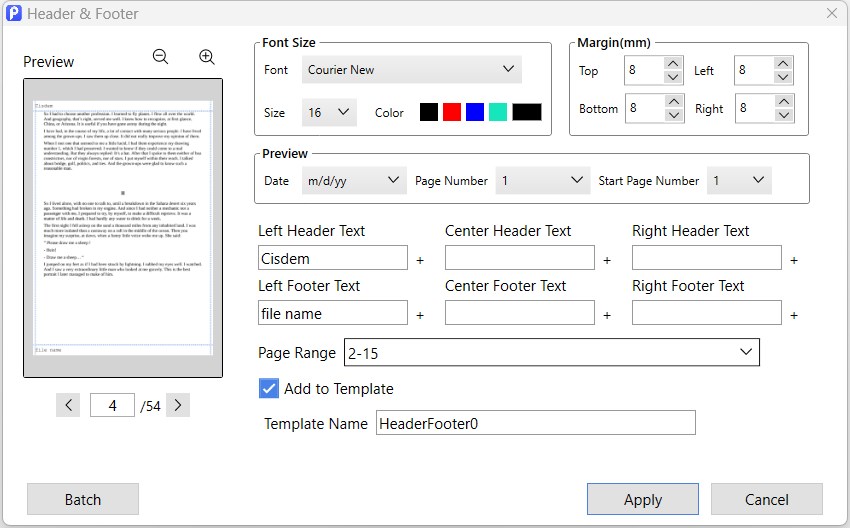Click the Center Header Text field
Screen dimensions: 850x528
[520, 257]
